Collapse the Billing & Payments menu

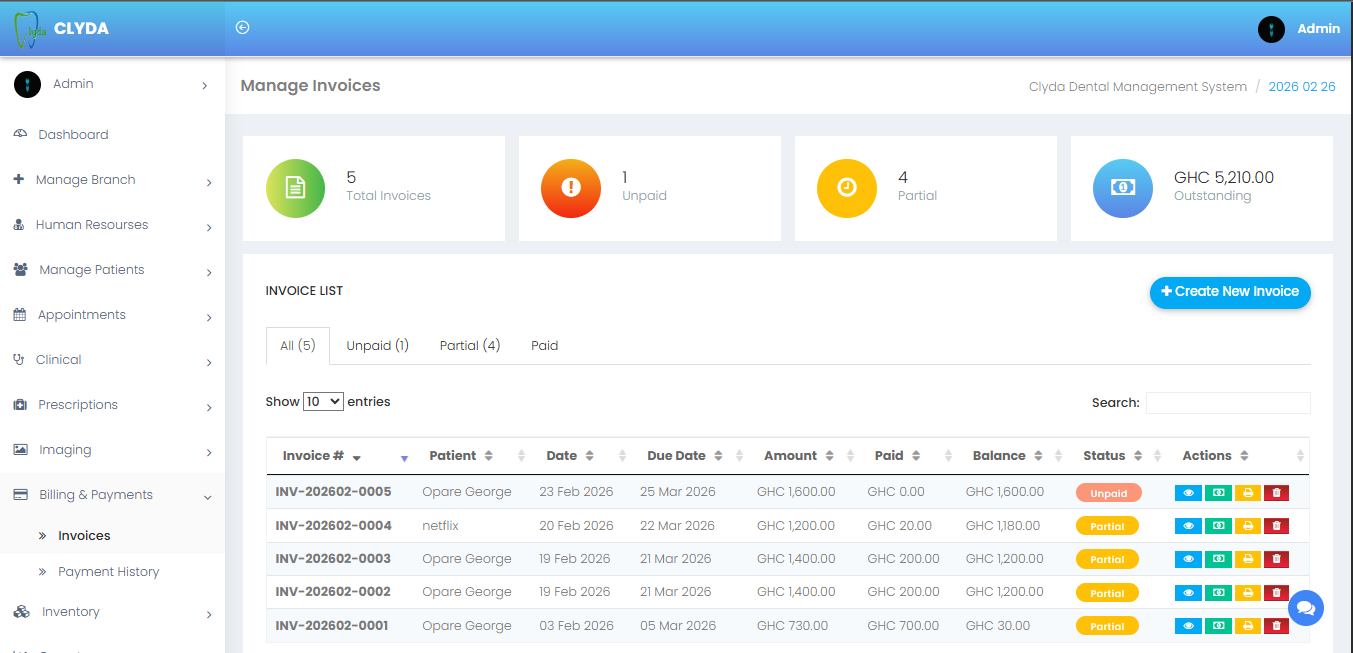[x=112, y=495]
